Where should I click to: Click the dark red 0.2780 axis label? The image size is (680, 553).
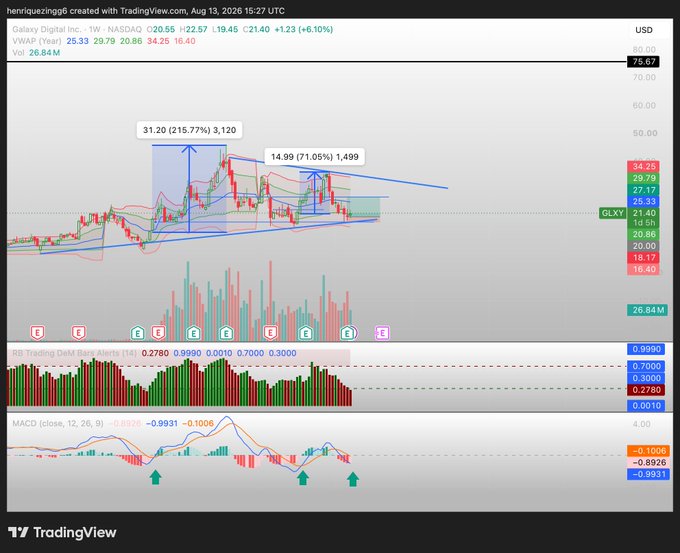[646, 390]
